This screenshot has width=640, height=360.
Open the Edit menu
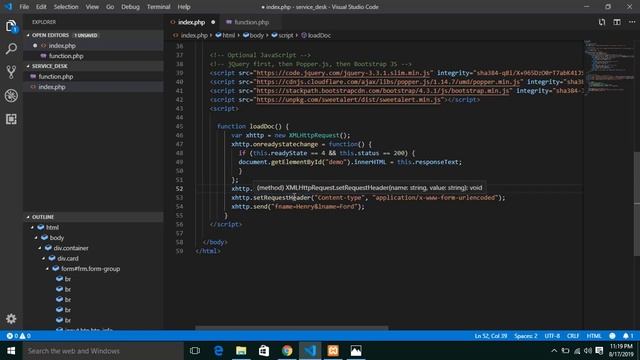(41, 7)
